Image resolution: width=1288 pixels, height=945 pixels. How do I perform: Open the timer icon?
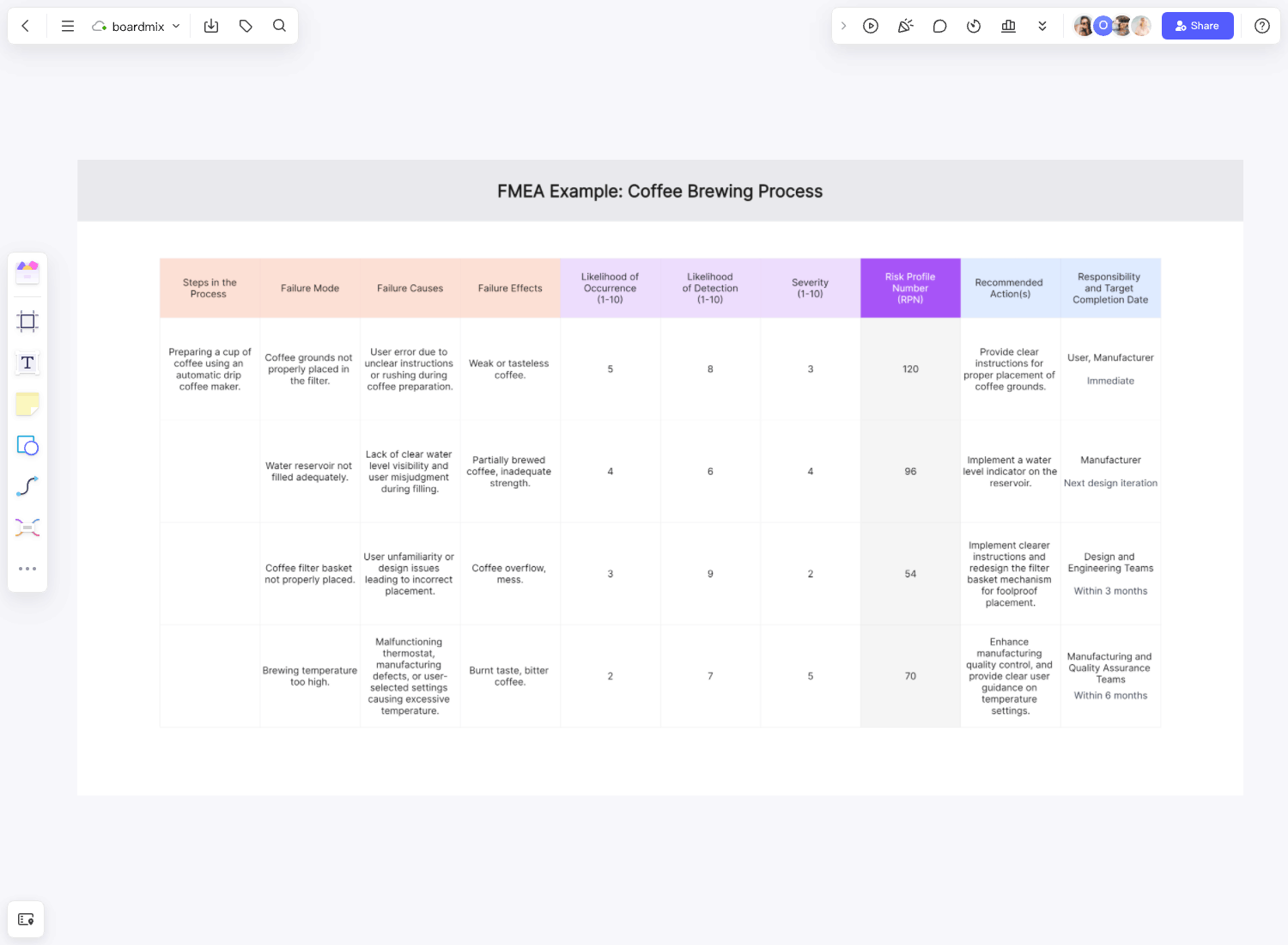coord(974,26)
